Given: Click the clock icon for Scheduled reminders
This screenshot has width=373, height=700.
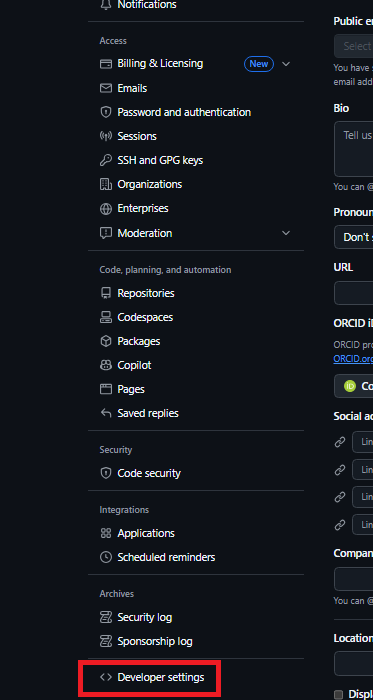Looking at the screenshot, I should [x=106, y=557].
